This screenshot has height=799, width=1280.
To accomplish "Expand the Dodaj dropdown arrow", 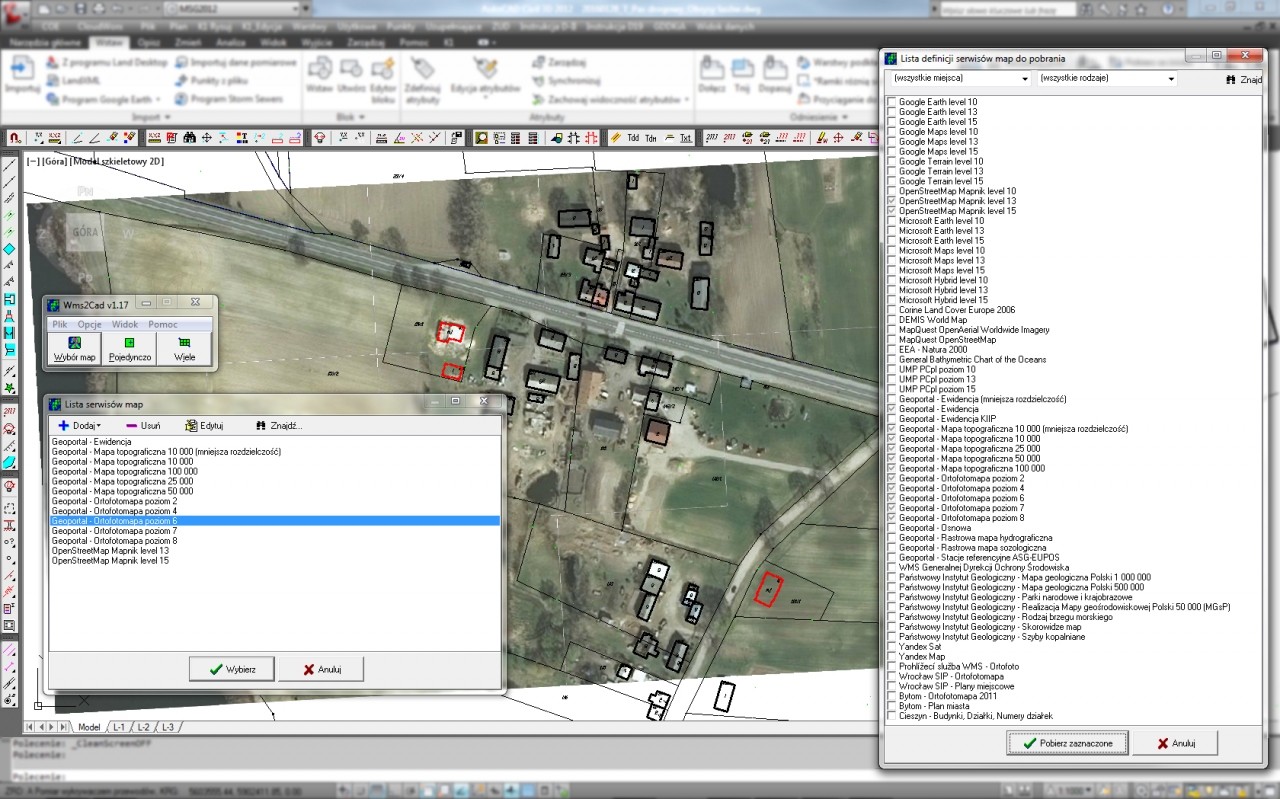I will pyautogui.click(x=98, y=426).
